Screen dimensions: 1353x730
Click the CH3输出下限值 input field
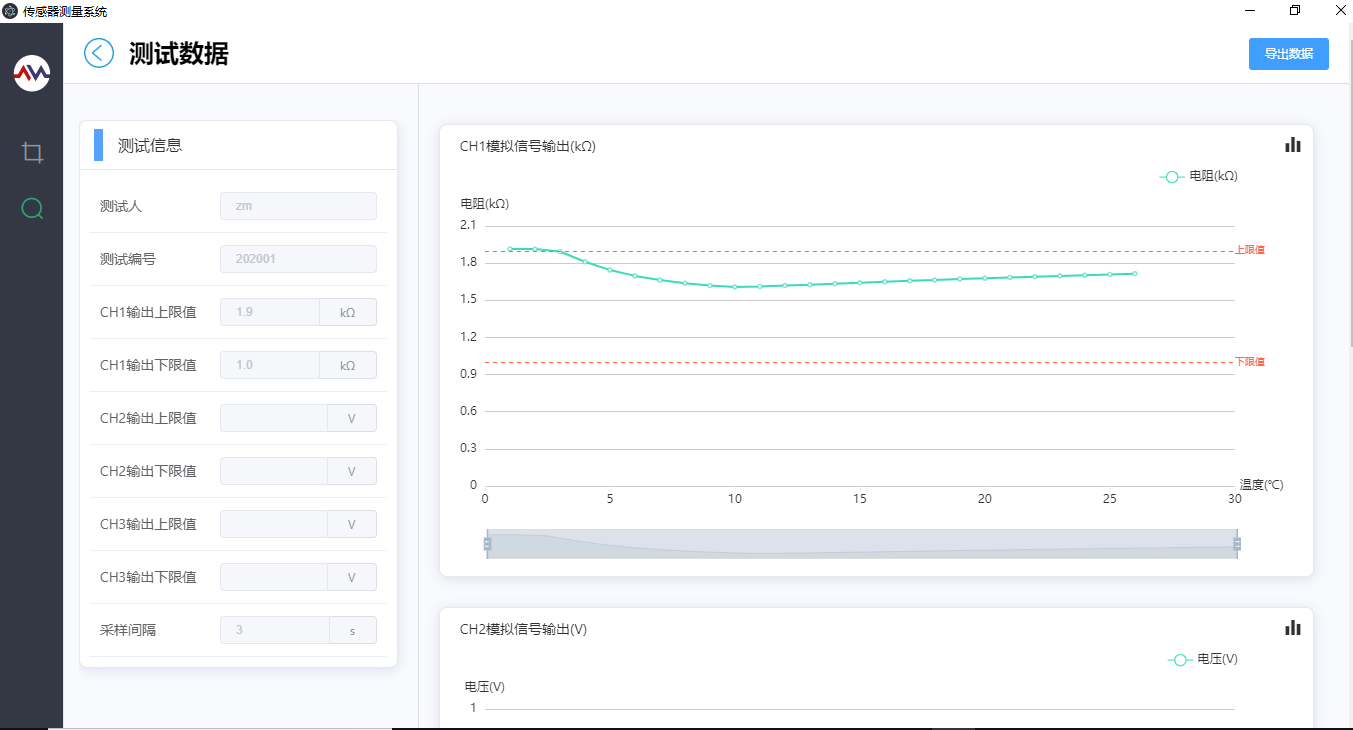click(273, 577)
